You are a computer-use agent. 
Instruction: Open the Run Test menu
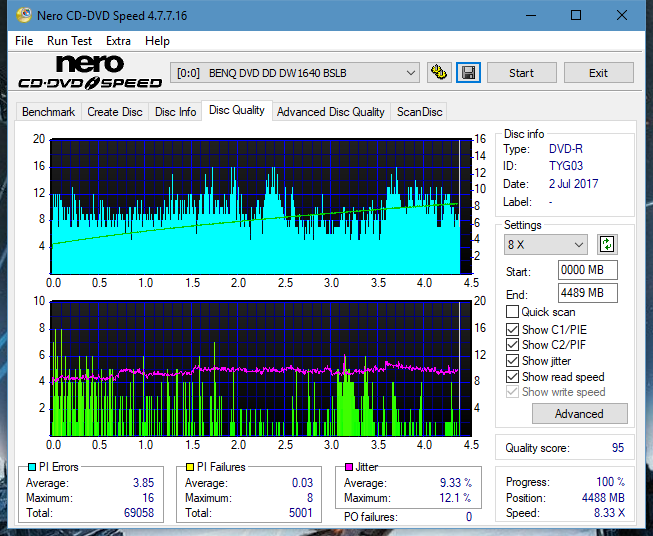[70, 41]
